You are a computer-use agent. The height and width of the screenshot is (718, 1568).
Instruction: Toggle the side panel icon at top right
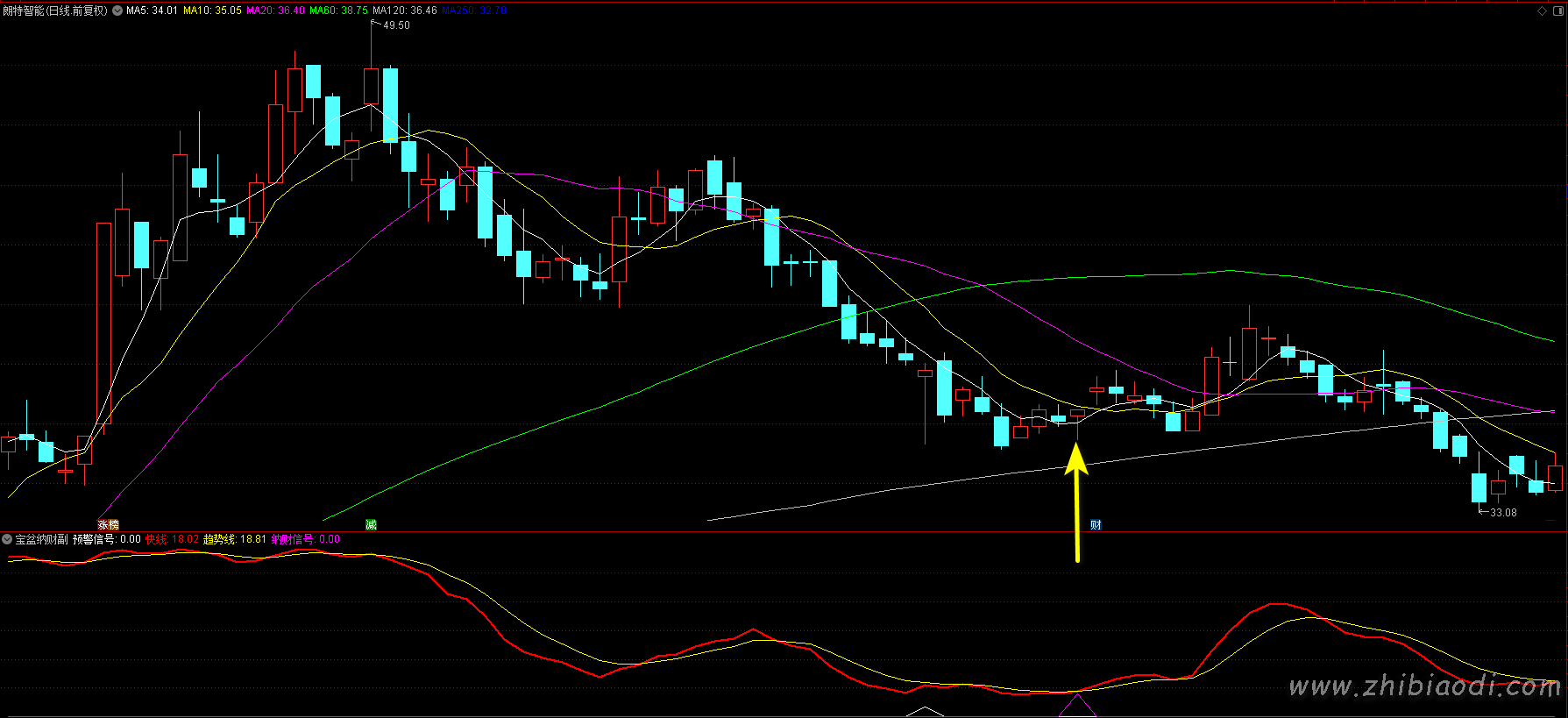coord(1558,11)
